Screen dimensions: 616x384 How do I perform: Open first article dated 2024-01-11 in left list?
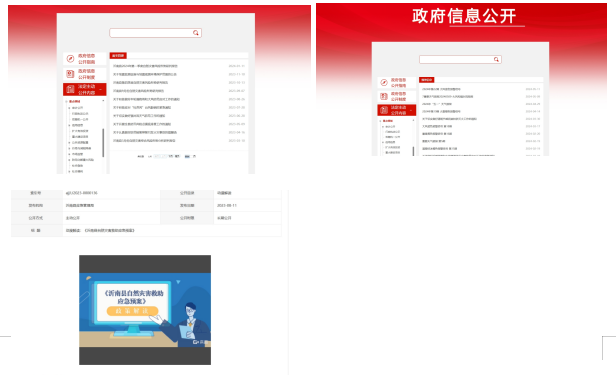(x=145, y=66)
